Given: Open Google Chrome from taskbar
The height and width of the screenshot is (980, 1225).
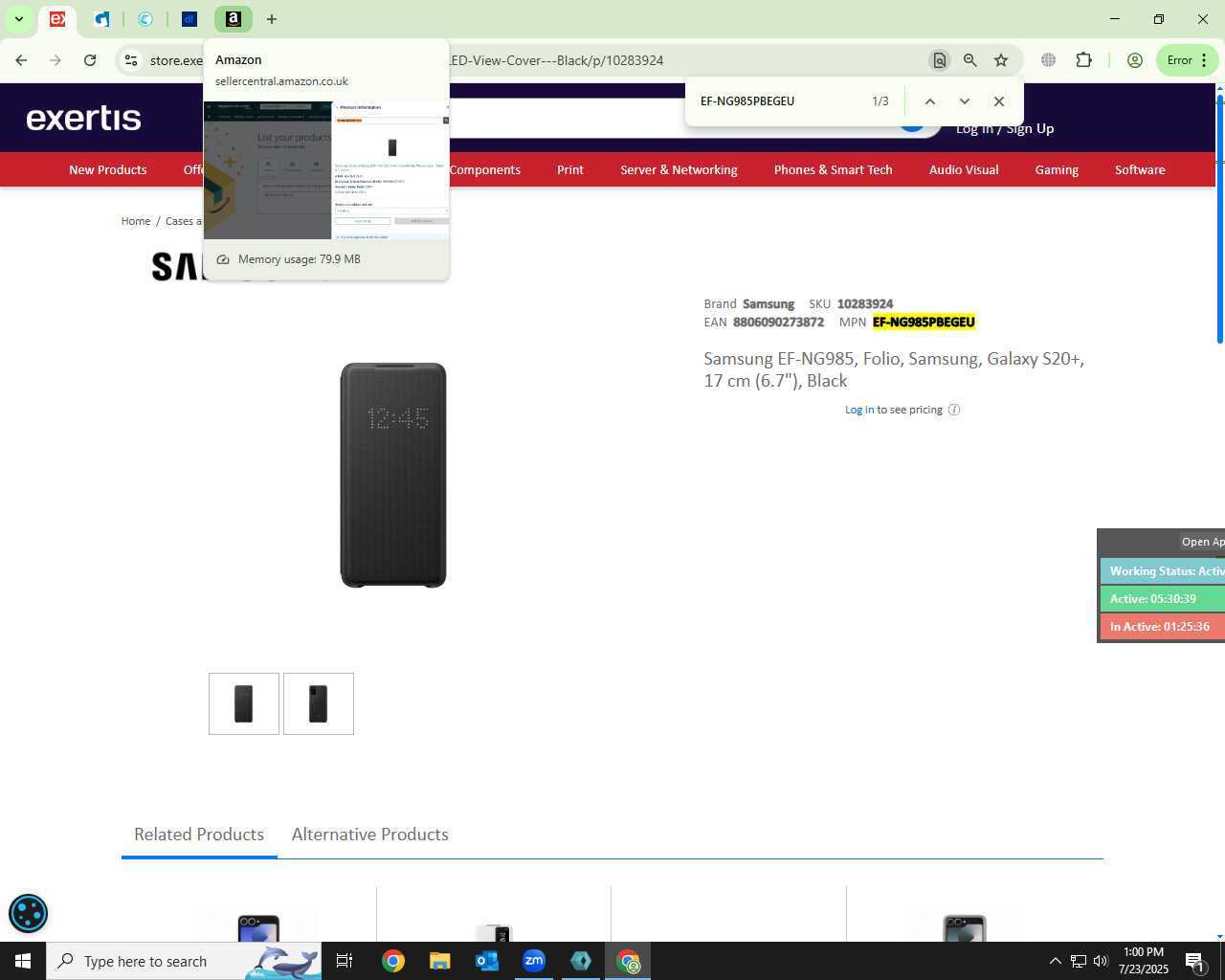Looking at the screenshot, I should [x=393, y=961].
